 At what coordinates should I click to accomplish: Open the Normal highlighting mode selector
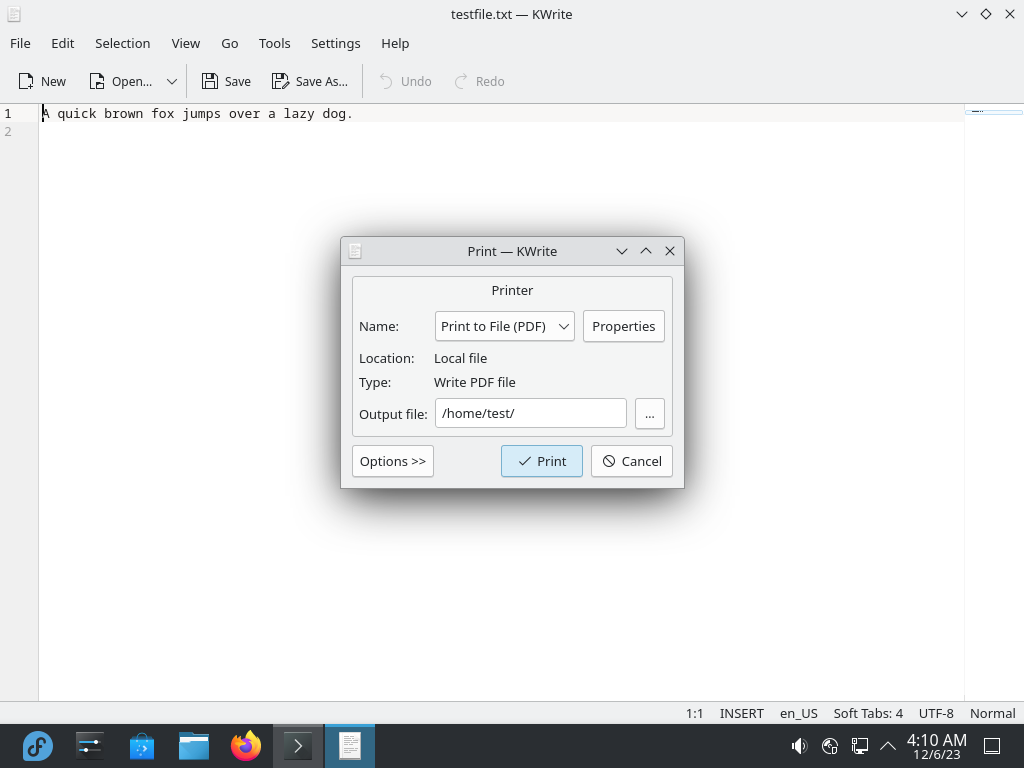coord(993,713)
